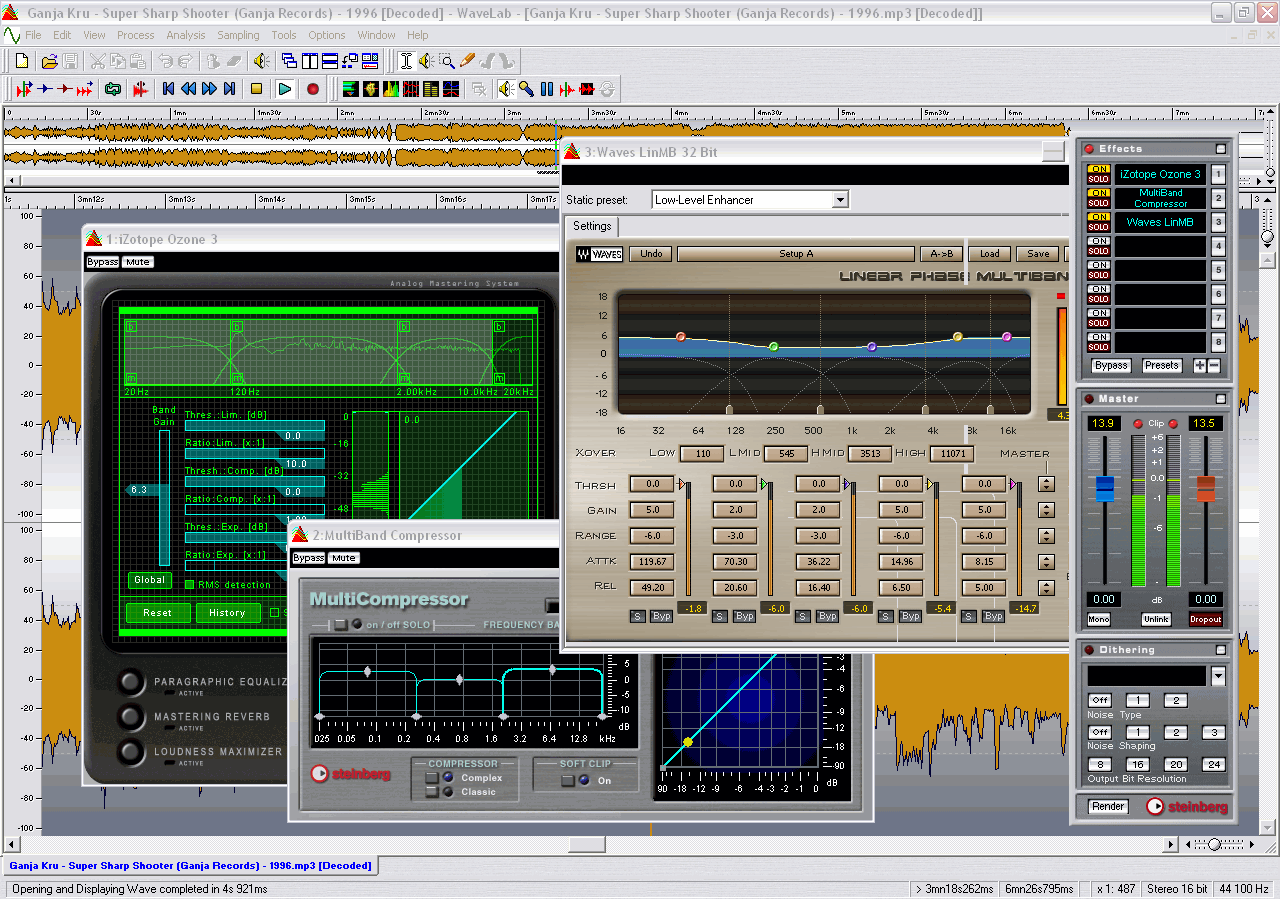The height and width of the screenshot is (899, 1280).
Task: Click the Render button
Action: 1108,806
